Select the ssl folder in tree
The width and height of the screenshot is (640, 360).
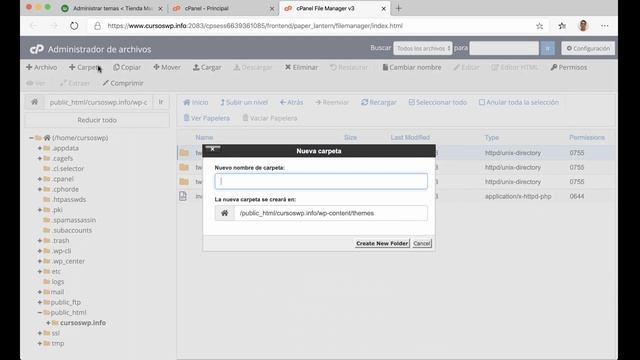56,333
